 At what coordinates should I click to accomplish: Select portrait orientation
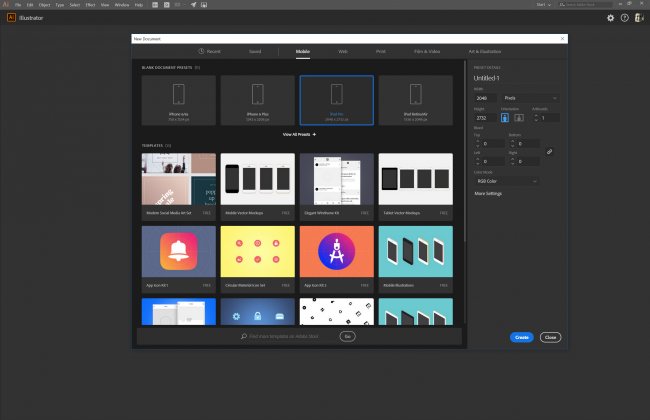(504, 118)
